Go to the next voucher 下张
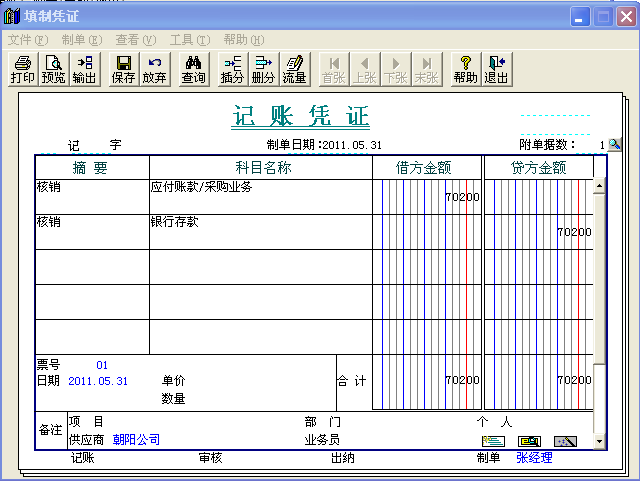The width and height of the screenshot is (640, 481). pos(396,69)
